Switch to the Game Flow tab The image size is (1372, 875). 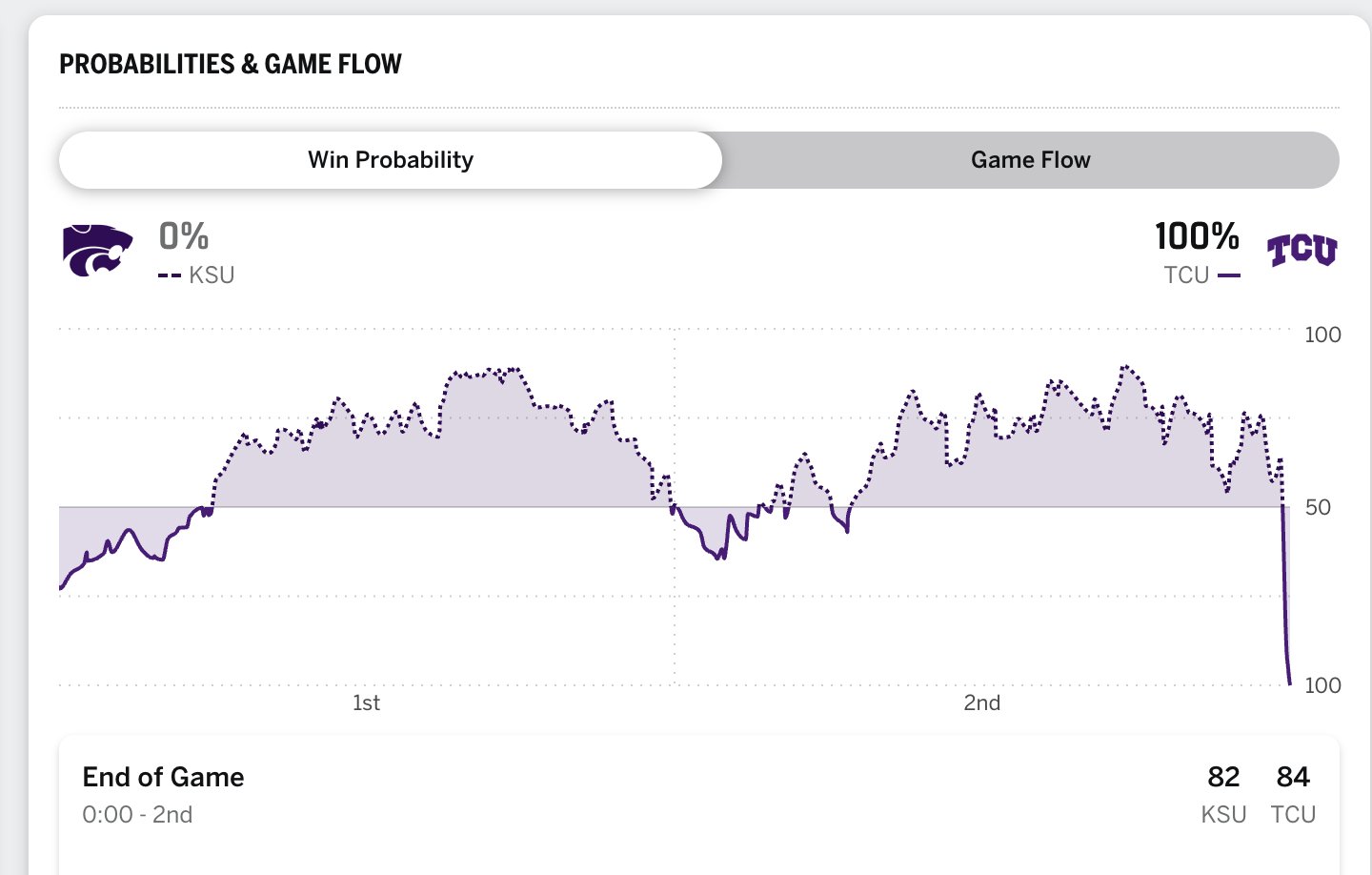click(x=1030, y=160)
